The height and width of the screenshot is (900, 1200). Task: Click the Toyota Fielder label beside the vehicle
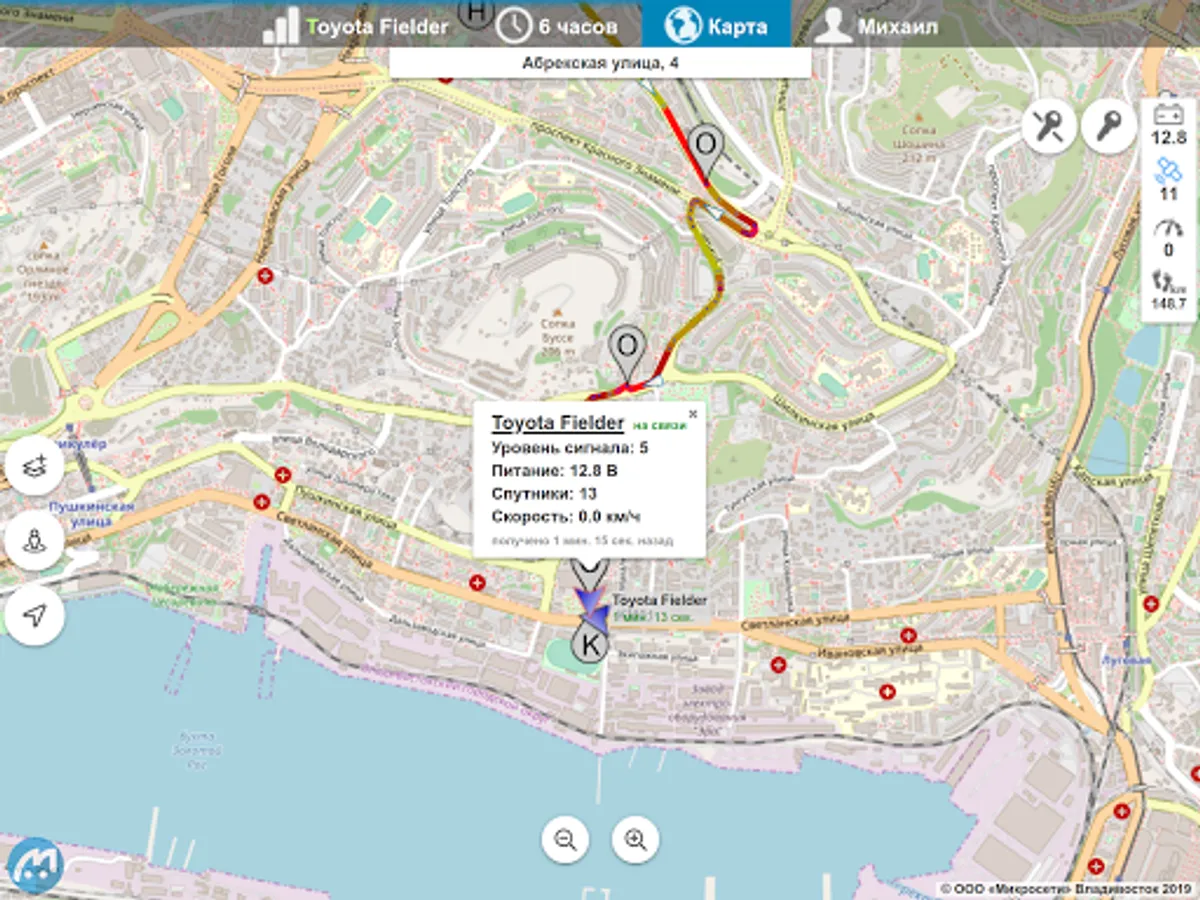coord(660,600)
